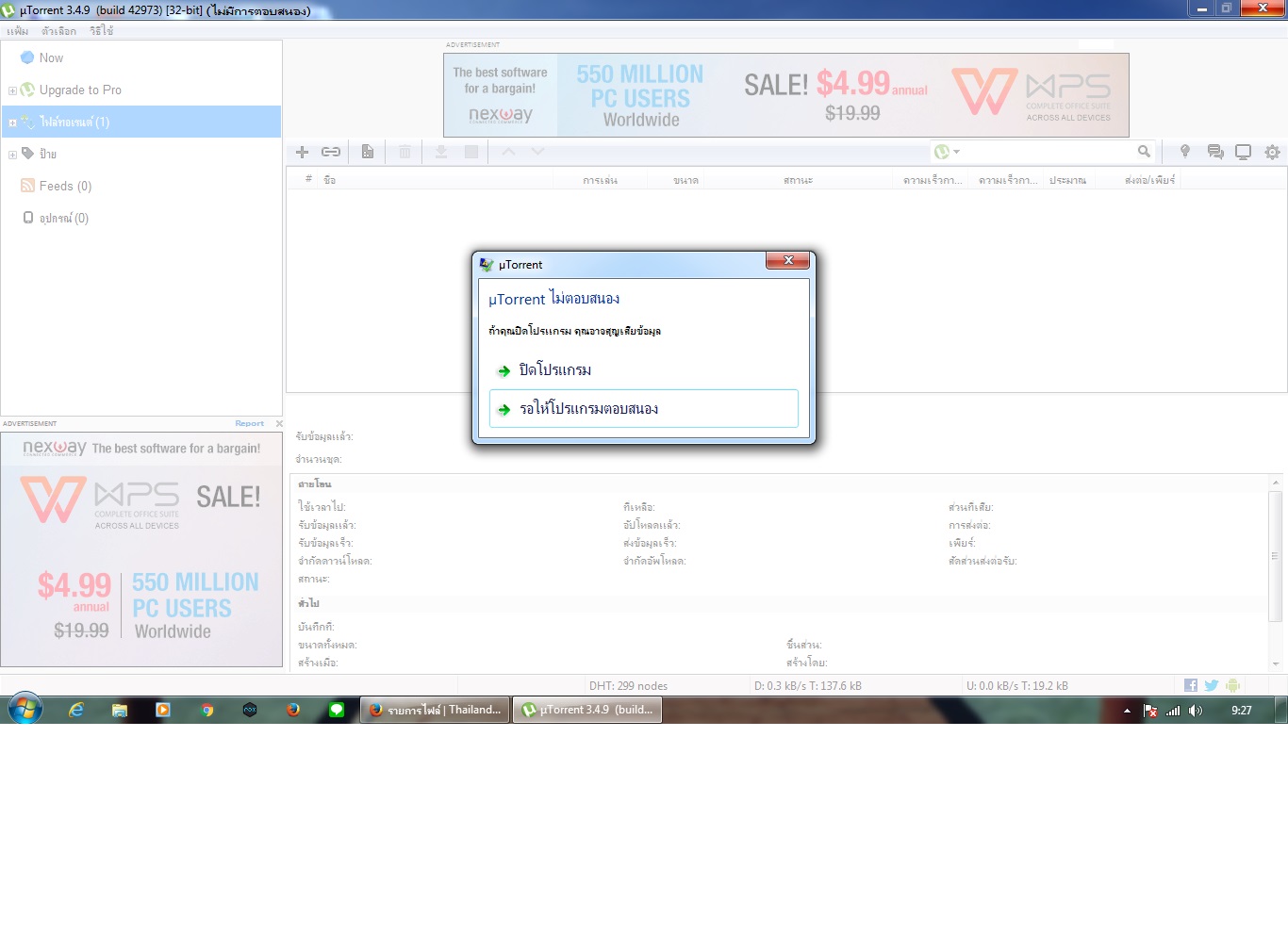Viewport: 1288px width, 950px height.
Task: Click the Move Up Queue arrow icon
Action: pos(508,151)
